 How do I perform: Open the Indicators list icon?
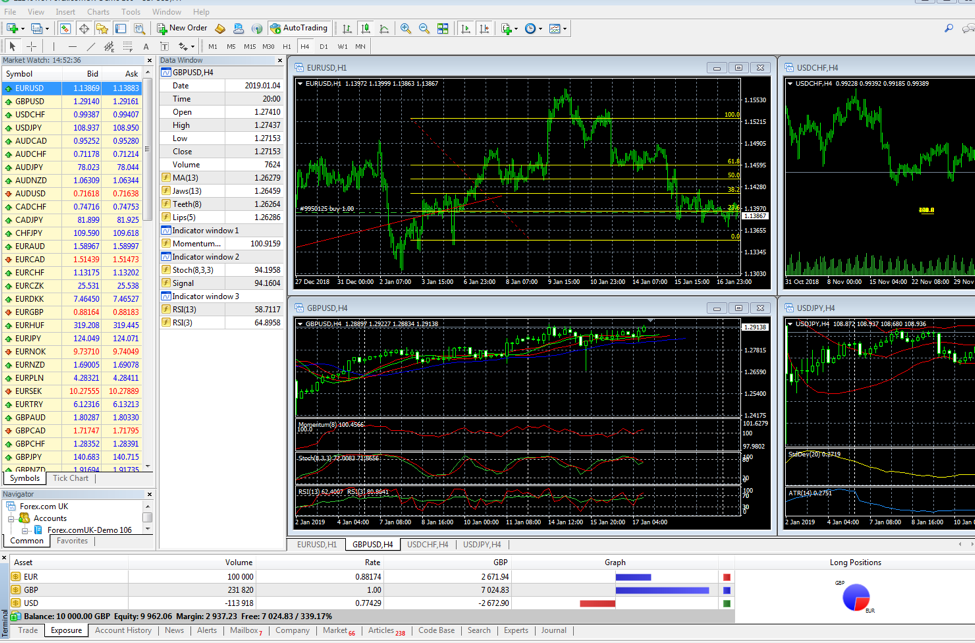[506, 28]
